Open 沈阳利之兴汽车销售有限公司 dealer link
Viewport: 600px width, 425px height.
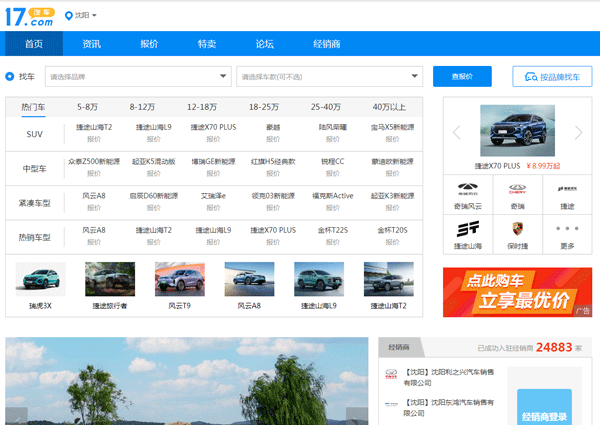[449, 377]
